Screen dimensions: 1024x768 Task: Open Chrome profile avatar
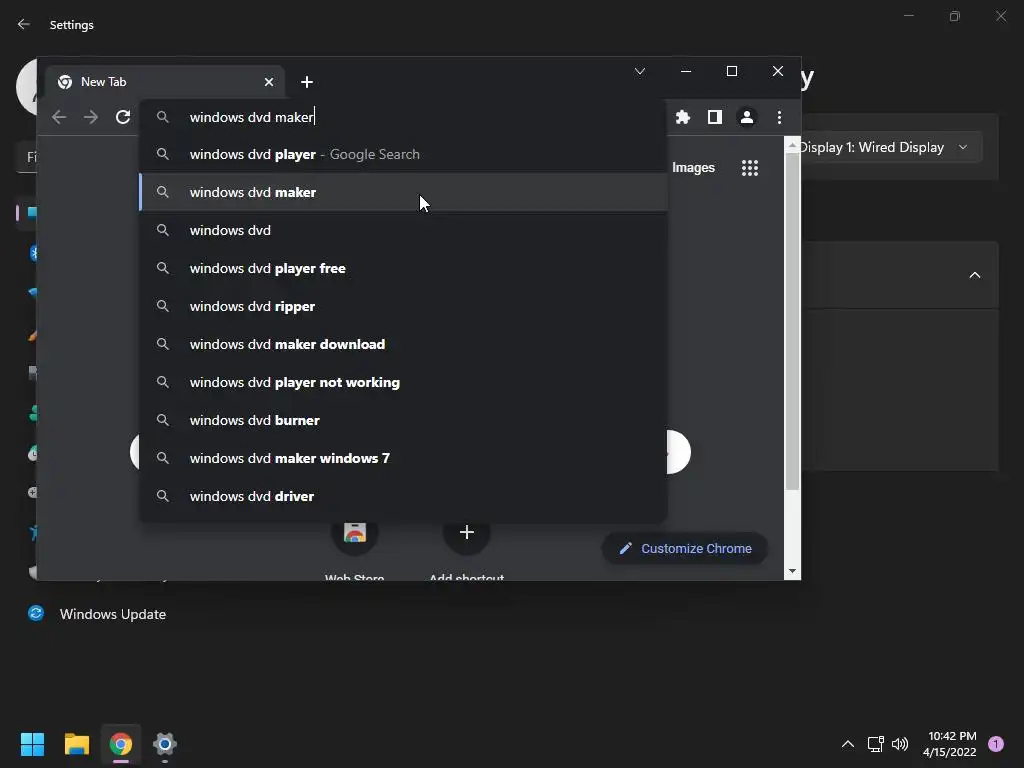746,117
